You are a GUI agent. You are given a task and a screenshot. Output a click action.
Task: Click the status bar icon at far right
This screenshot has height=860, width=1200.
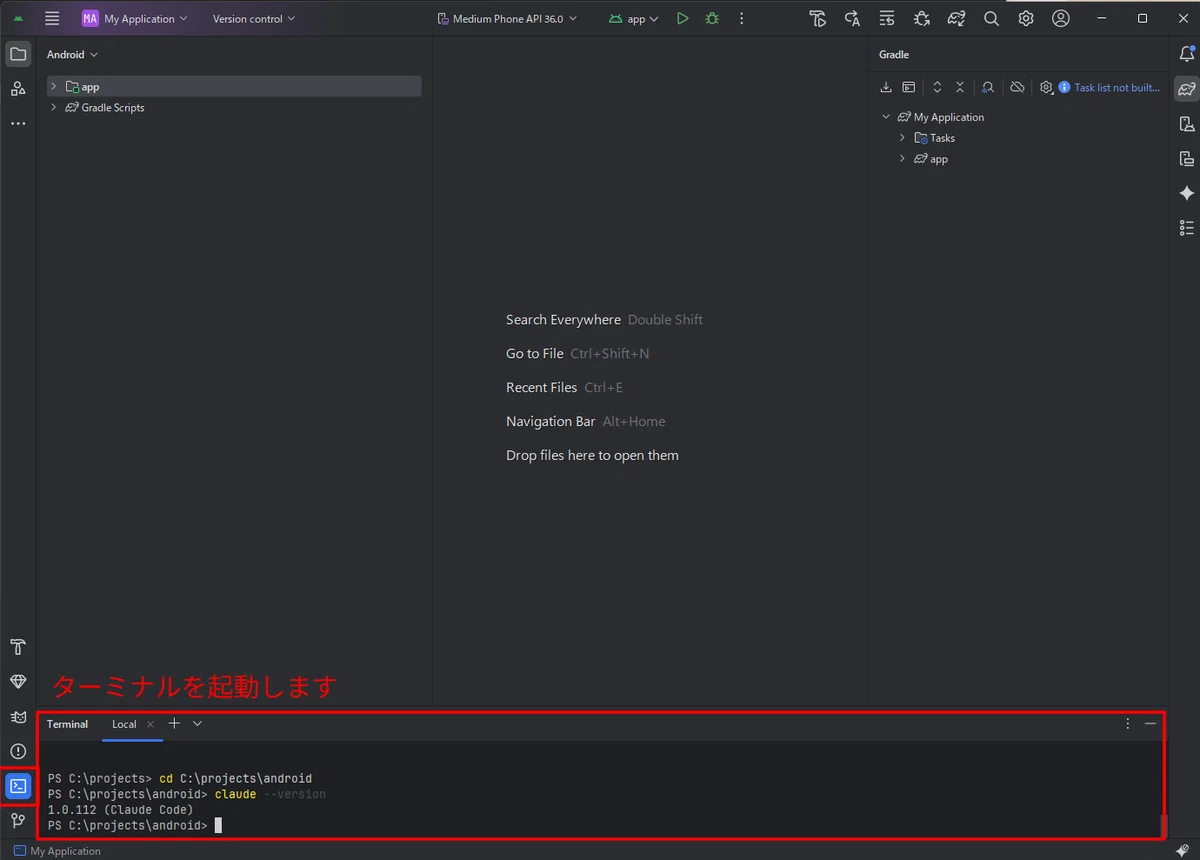click(1183, 851)
